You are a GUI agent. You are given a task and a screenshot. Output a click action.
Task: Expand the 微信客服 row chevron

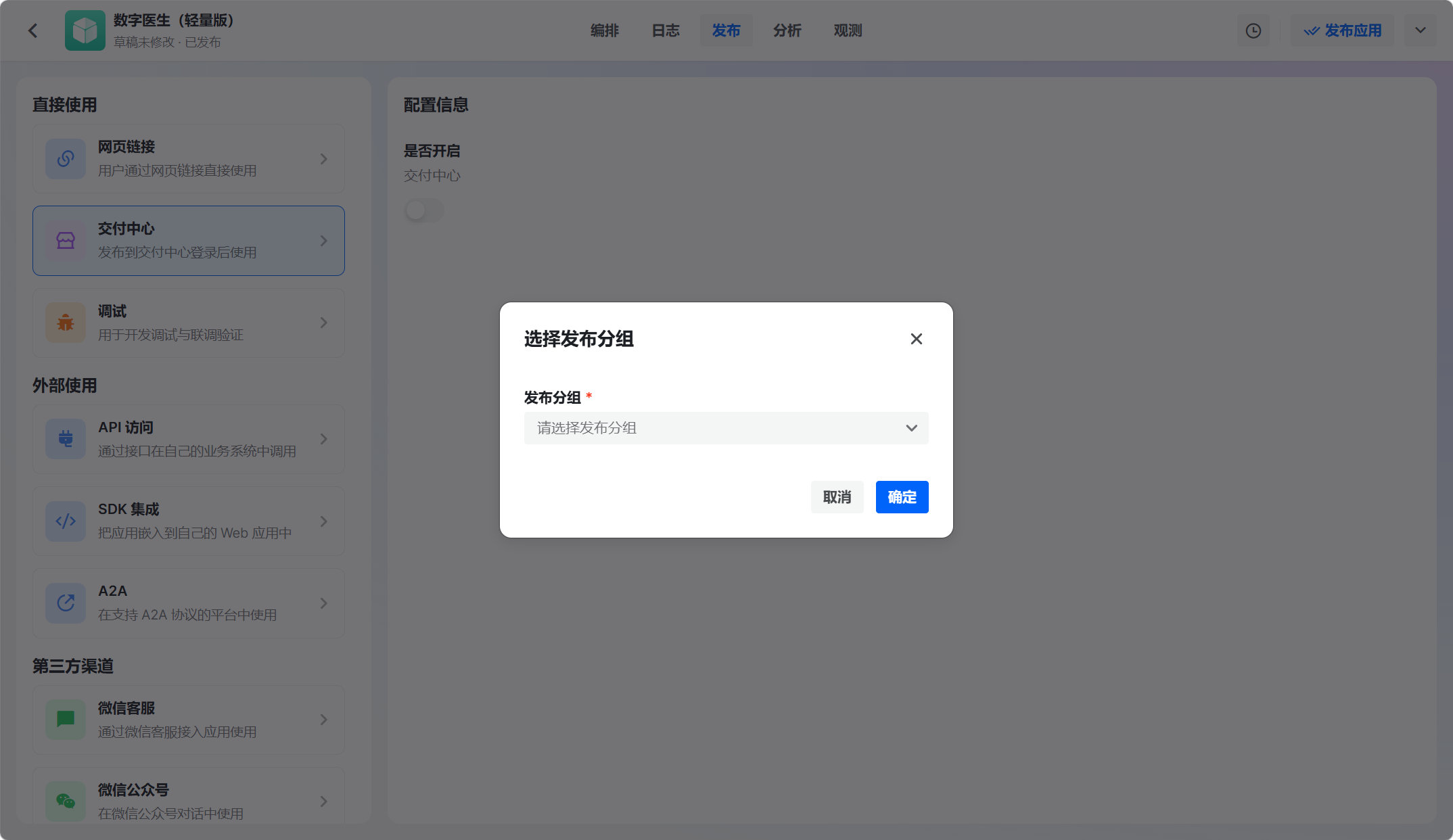pos(324,720)
